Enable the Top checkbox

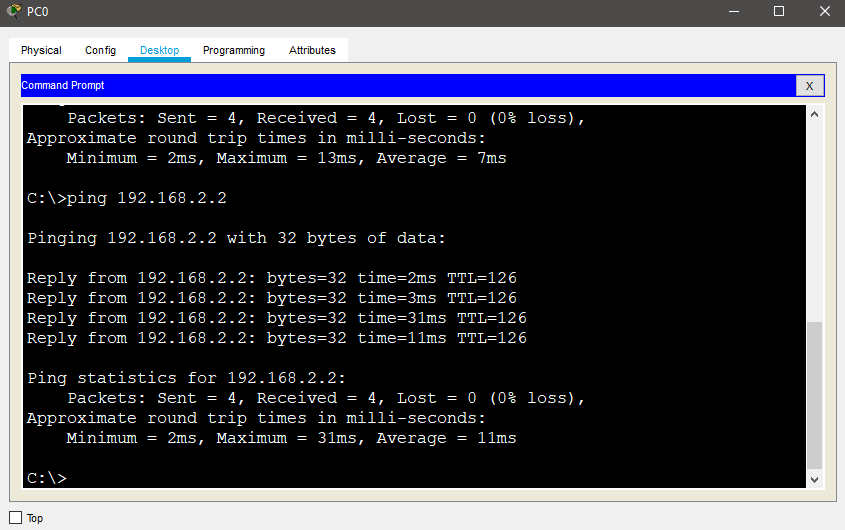[x=16, y=518]
